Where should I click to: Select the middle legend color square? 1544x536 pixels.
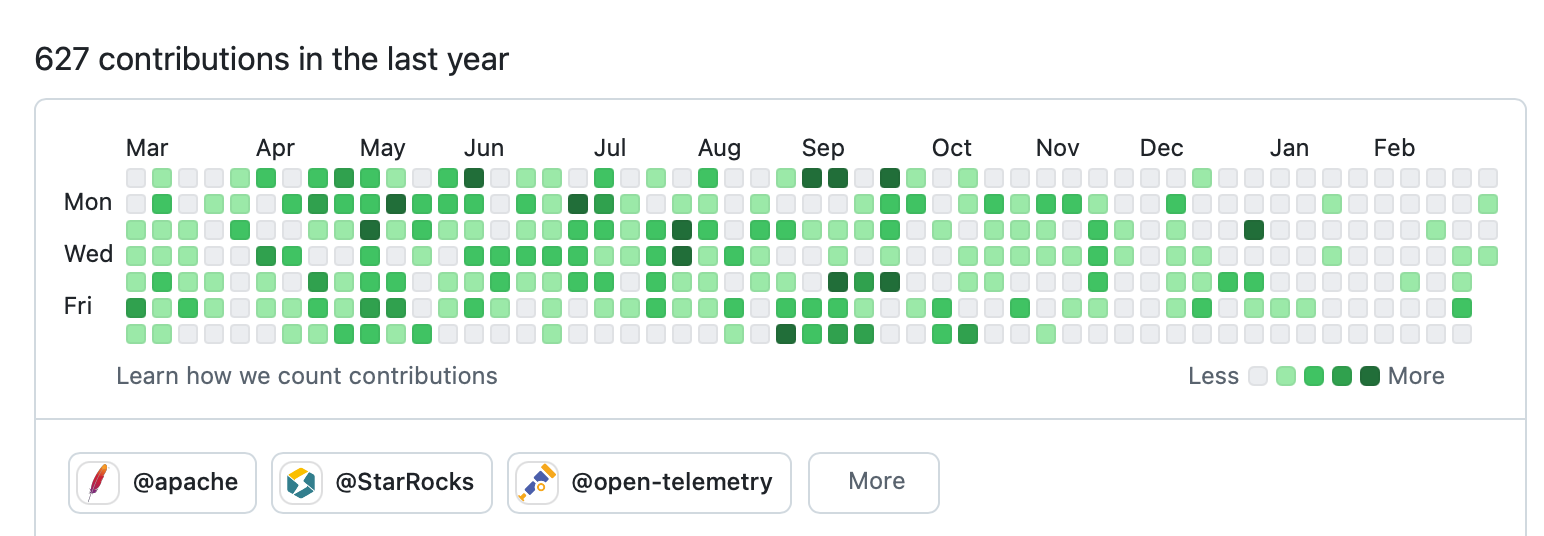(1314, 376)
